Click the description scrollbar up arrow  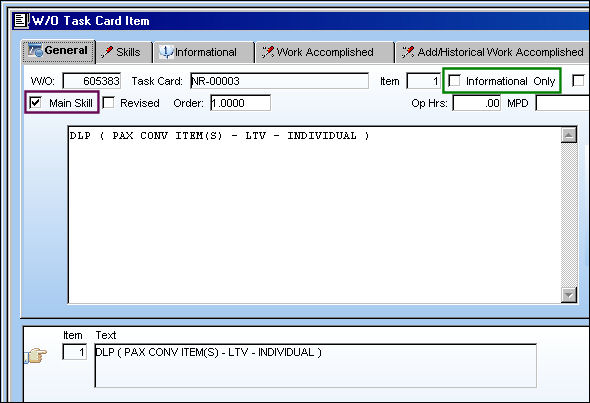click(569, 135)
